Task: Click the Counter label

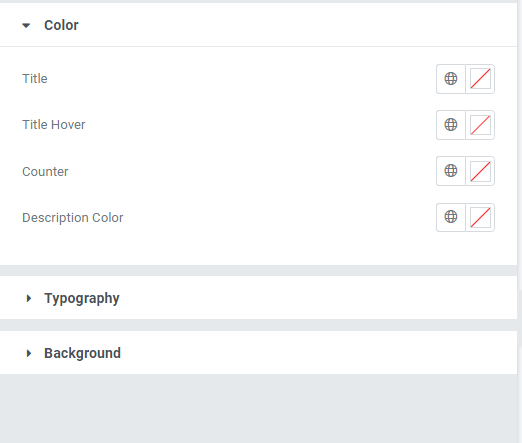Action: (x=45, y=172)
